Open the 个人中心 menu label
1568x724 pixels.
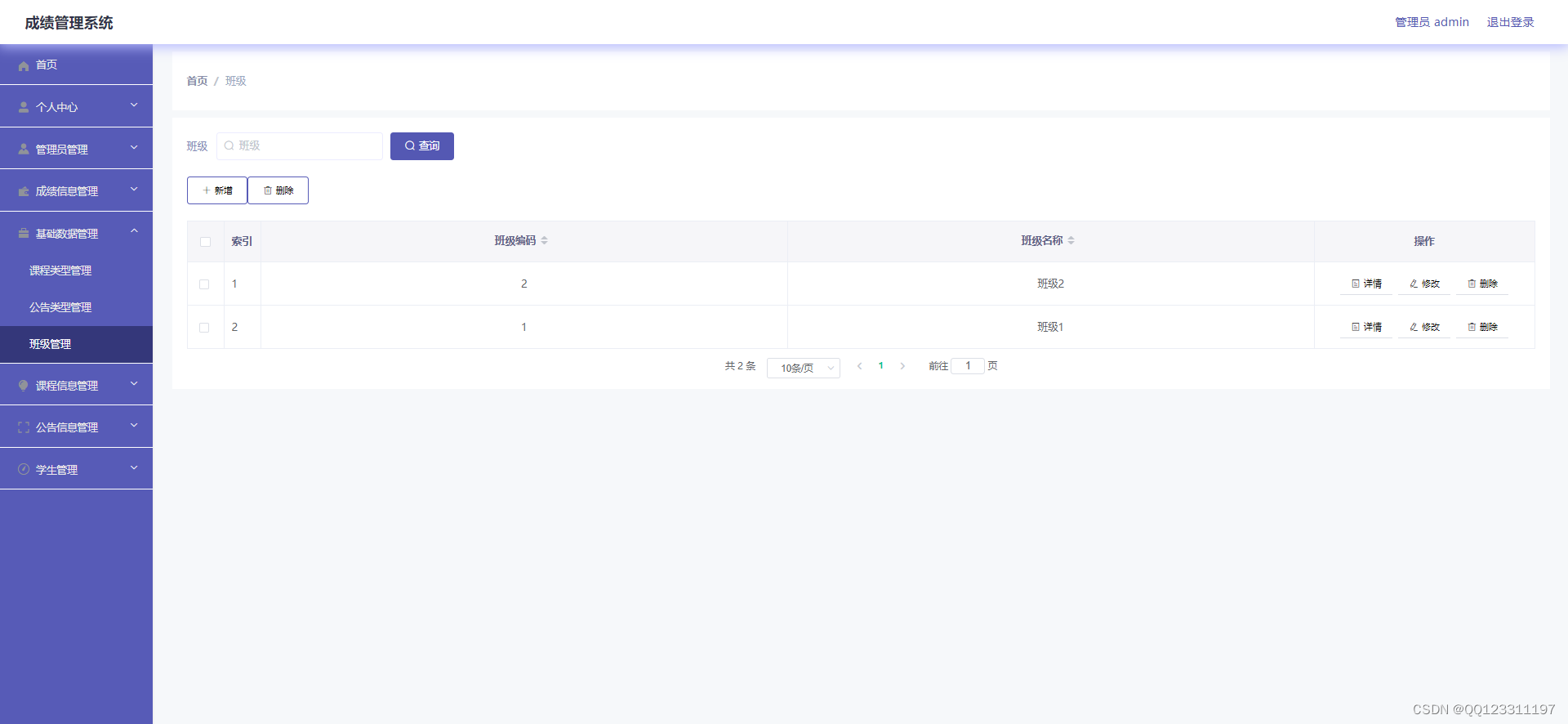57,107
